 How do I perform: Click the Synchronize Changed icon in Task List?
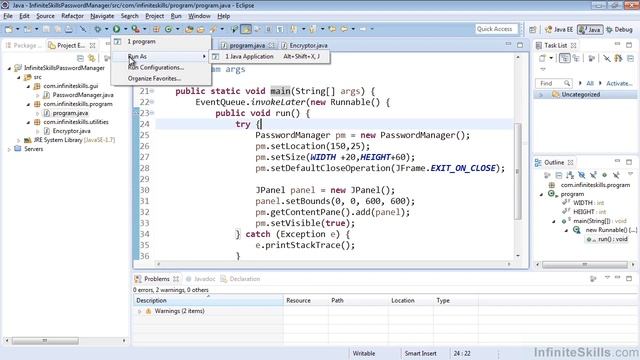click(x=618, y=58)
